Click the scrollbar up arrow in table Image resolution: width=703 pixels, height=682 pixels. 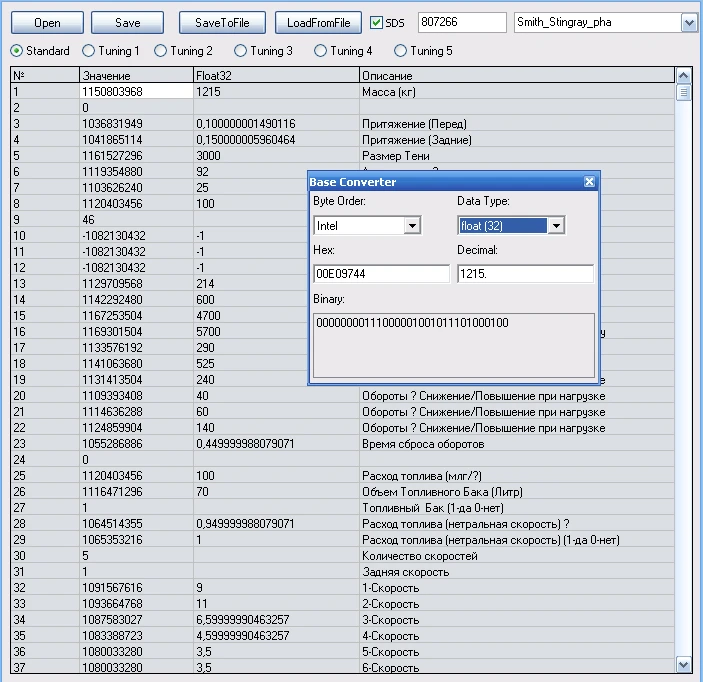pos(684,75)
